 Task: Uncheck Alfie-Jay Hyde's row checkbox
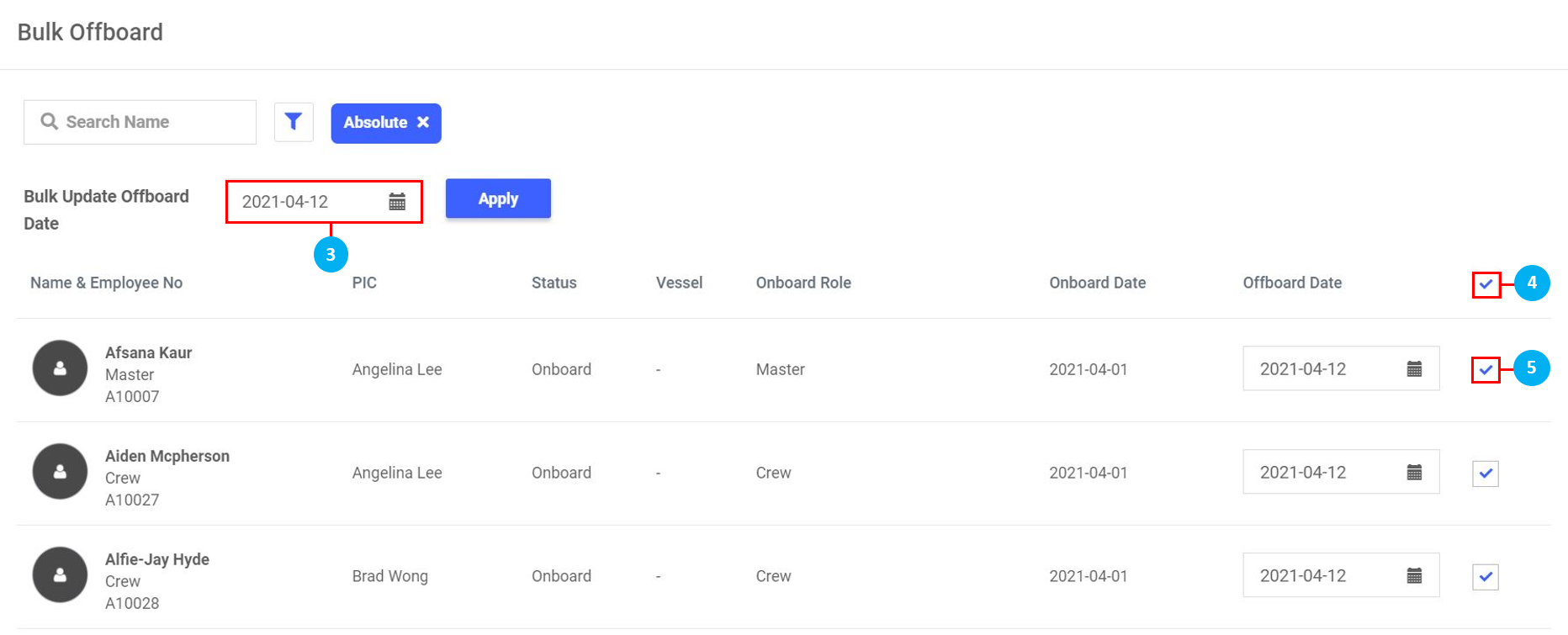tap(1486, 577)
